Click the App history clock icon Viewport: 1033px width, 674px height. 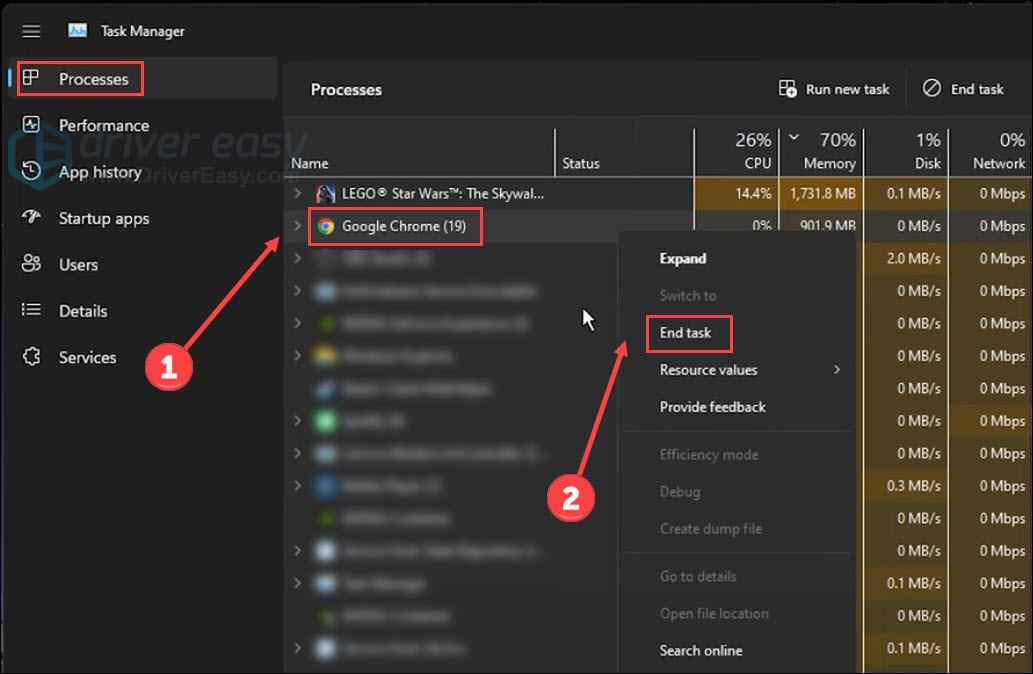pyautogui.click(x=31, y=171)
